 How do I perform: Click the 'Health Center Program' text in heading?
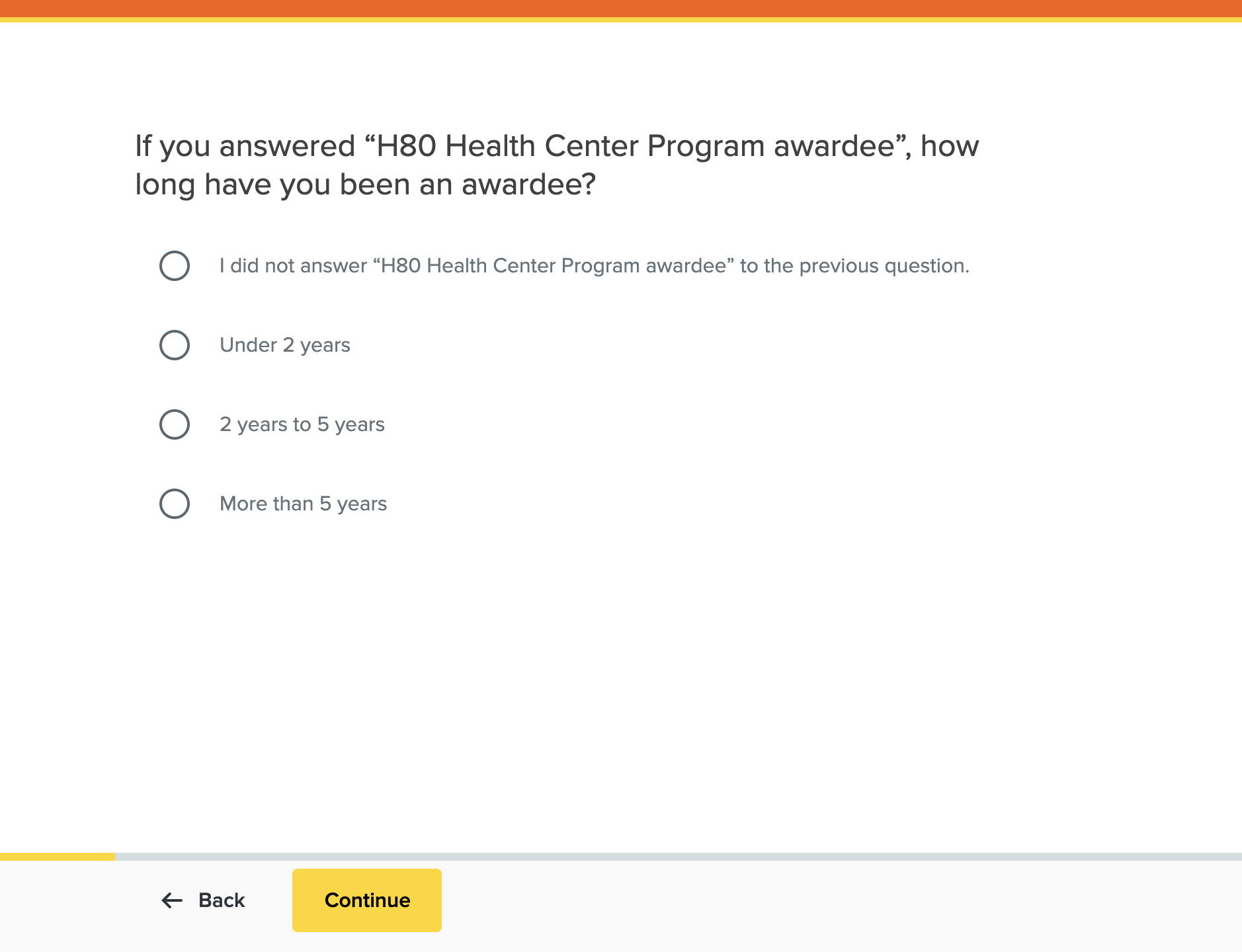(x=604, y=146)
